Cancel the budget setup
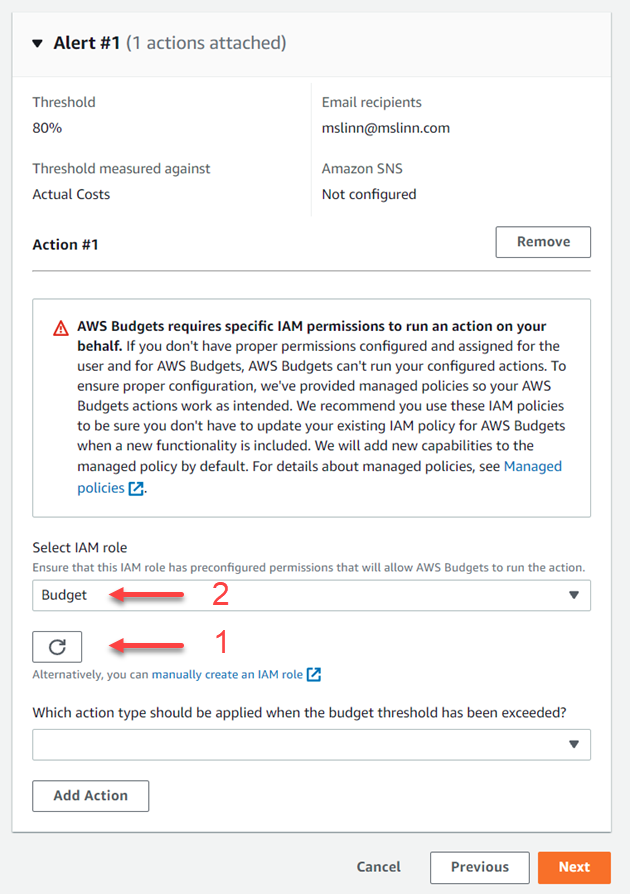This screenshot has height=894, width=630. click(378, 867)
